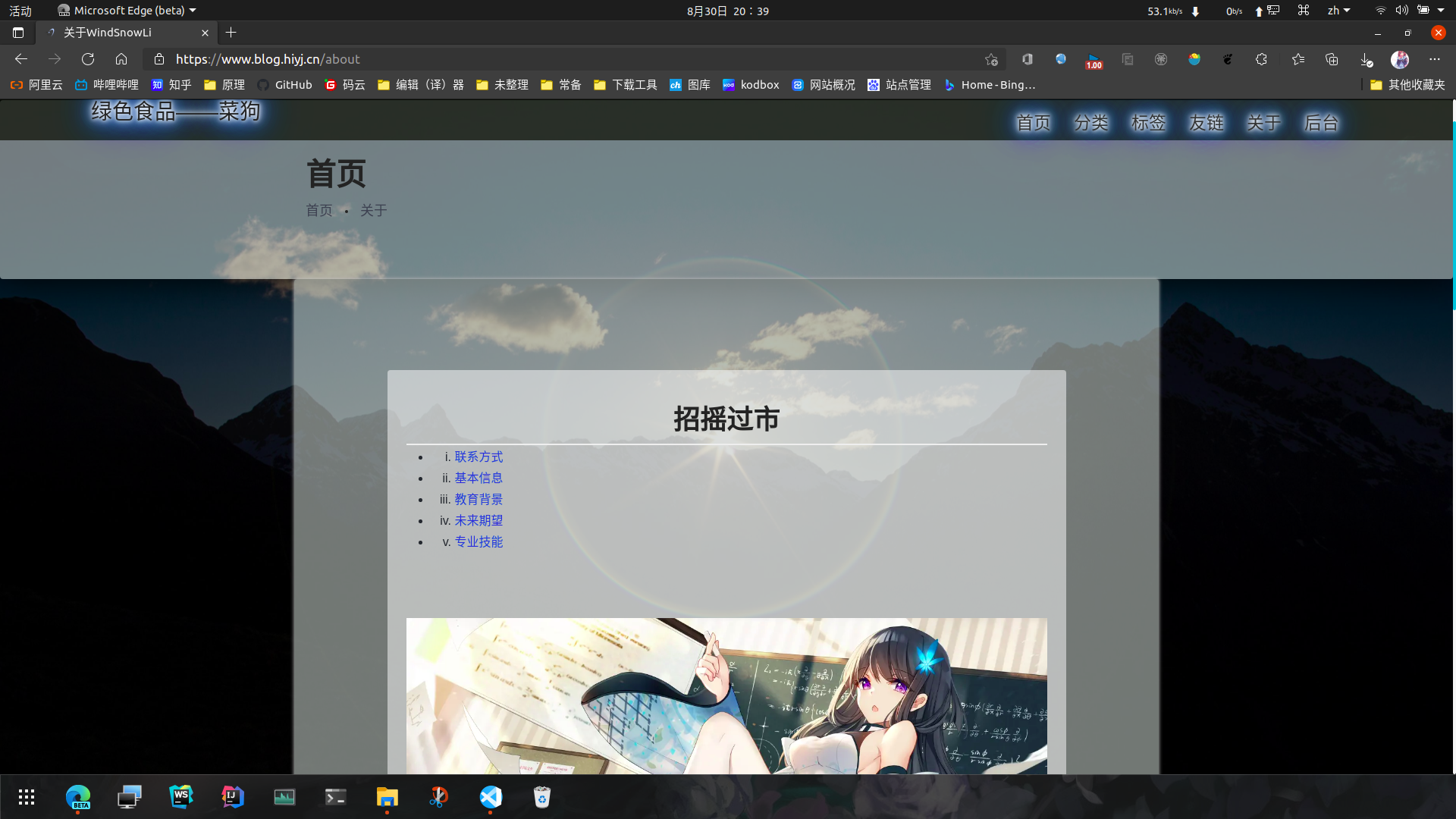This screenshot has width=1456, height=819.
Task: Open the 未整理 bookmarks folder
Action: (x=502, y=85)
